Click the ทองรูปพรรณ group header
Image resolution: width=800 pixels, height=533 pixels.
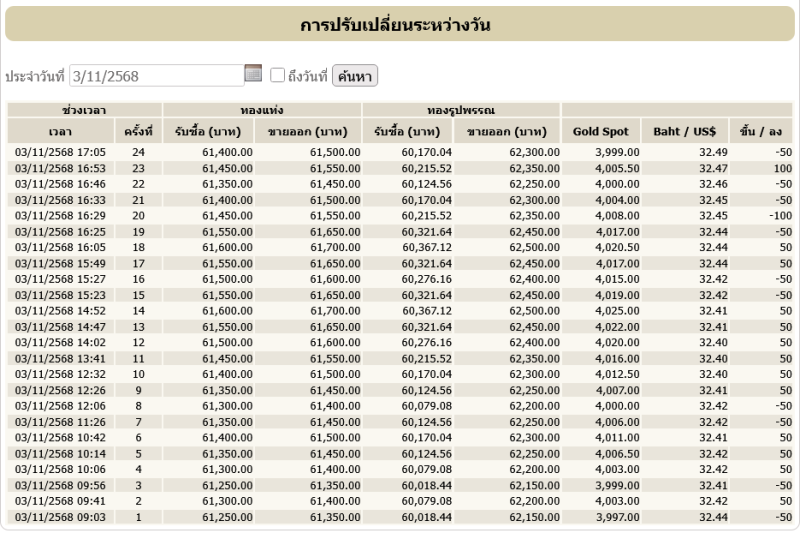click(x=462, y=109)
